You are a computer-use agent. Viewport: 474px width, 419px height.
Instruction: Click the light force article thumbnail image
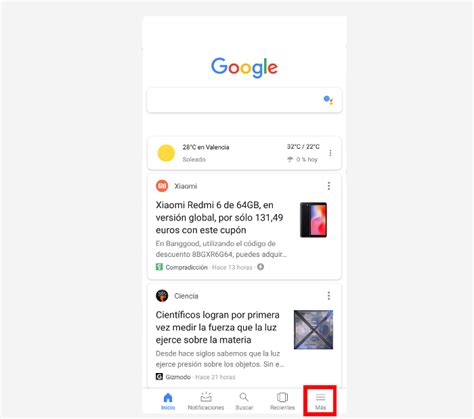pos(313,330)
